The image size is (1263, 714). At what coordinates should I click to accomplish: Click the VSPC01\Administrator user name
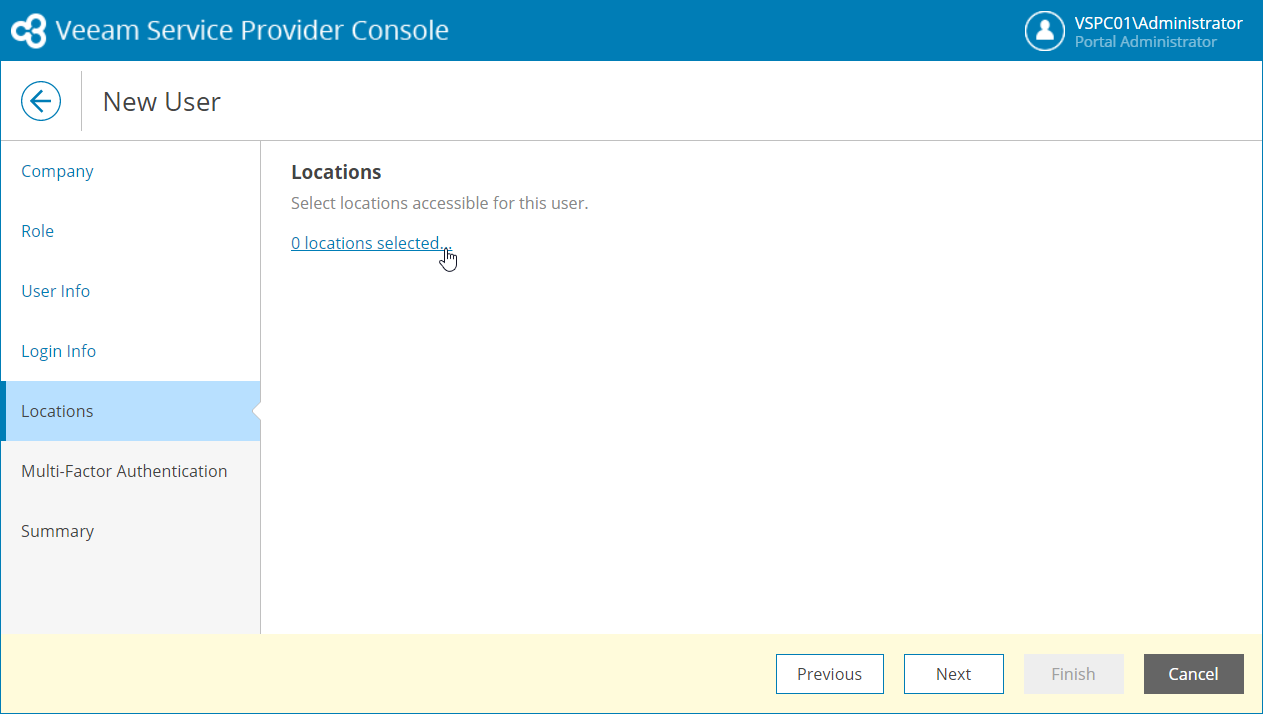coord(1159,23)
